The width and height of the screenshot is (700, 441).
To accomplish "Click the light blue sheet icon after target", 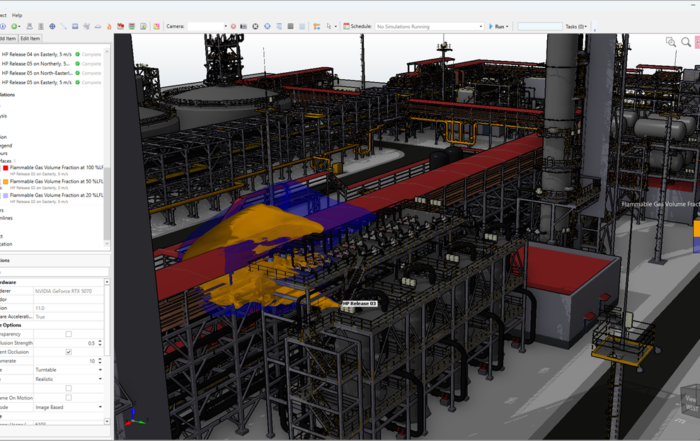I will pos(279,26).
